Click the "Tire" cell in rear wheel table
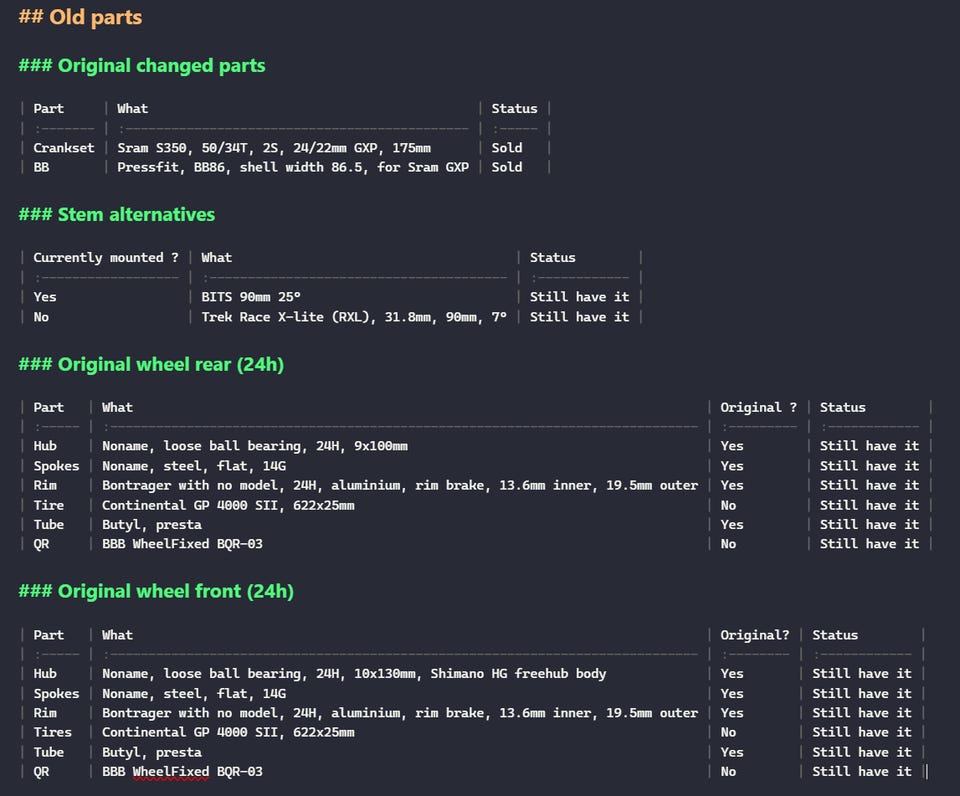Image resolution: width=960 pixels, height=796 pixels. click(49, 505)
